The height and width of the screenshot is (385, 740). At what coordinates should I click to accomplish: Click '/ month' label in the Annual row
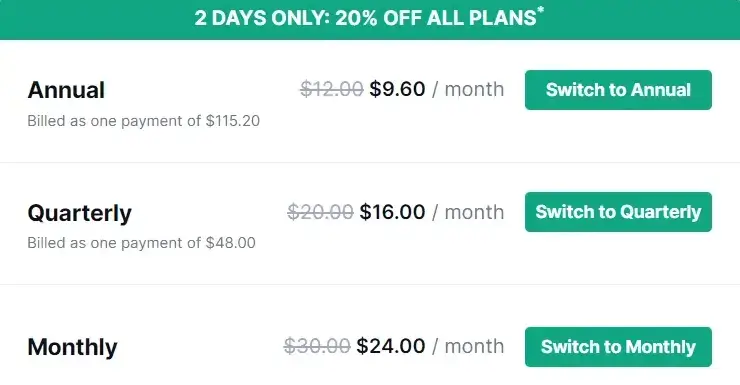(468, 89)
